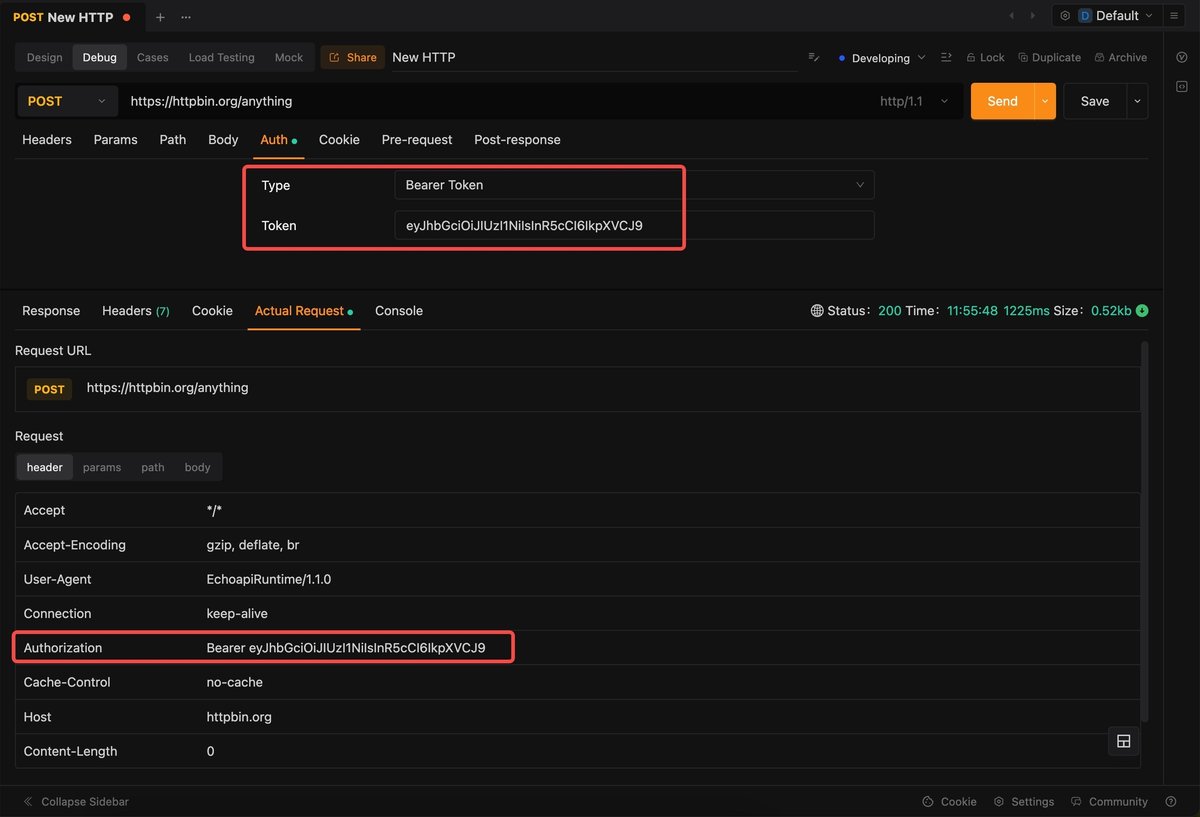The width and height of the screenshot is (1200, 817).
Task: Open the code snippet icon in right sidebar
Action: 1182,89
